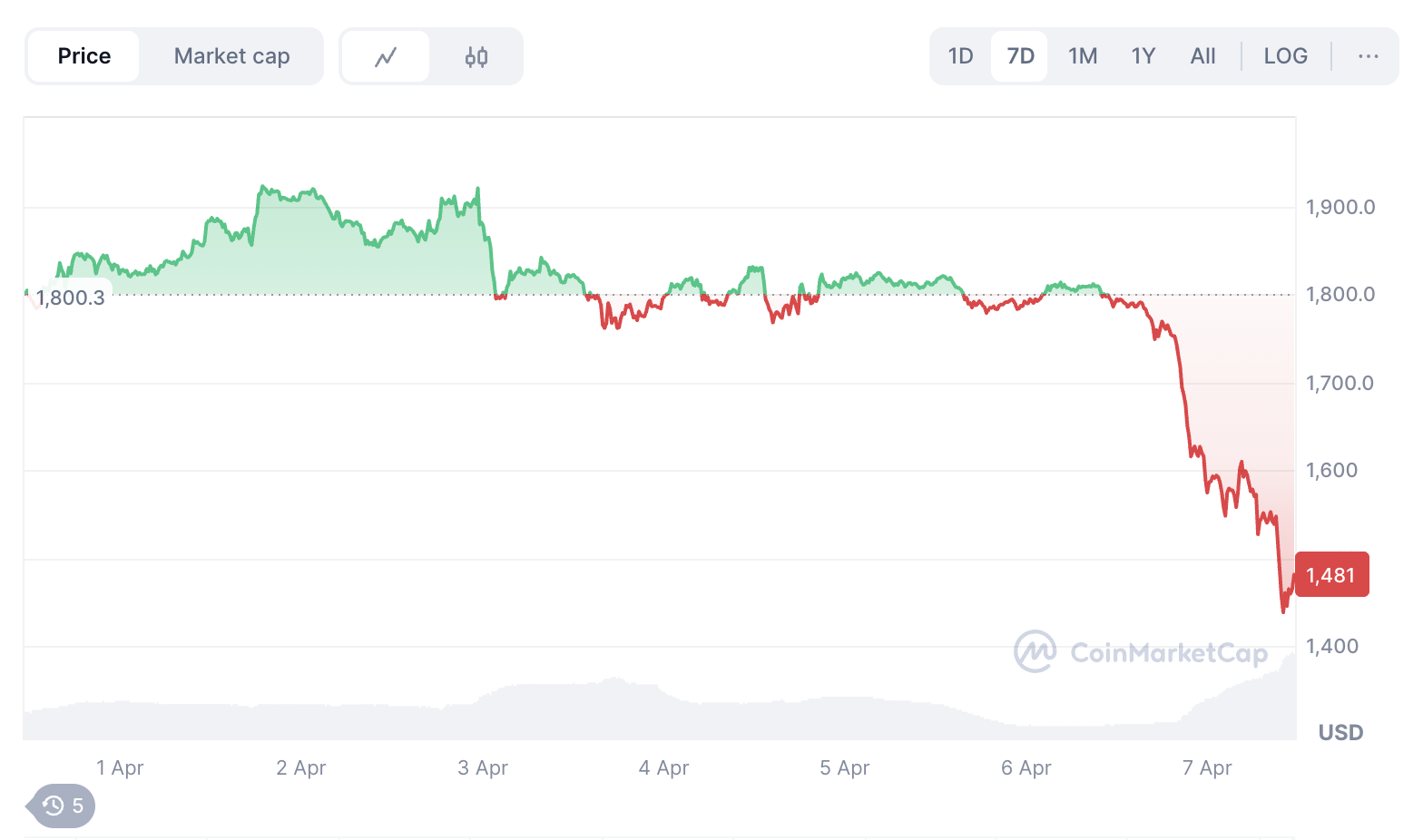Image resolution: width=1423 pixels, height=840 pixels.
Task: Click the USD currency label
Action: coord(1340,733)
